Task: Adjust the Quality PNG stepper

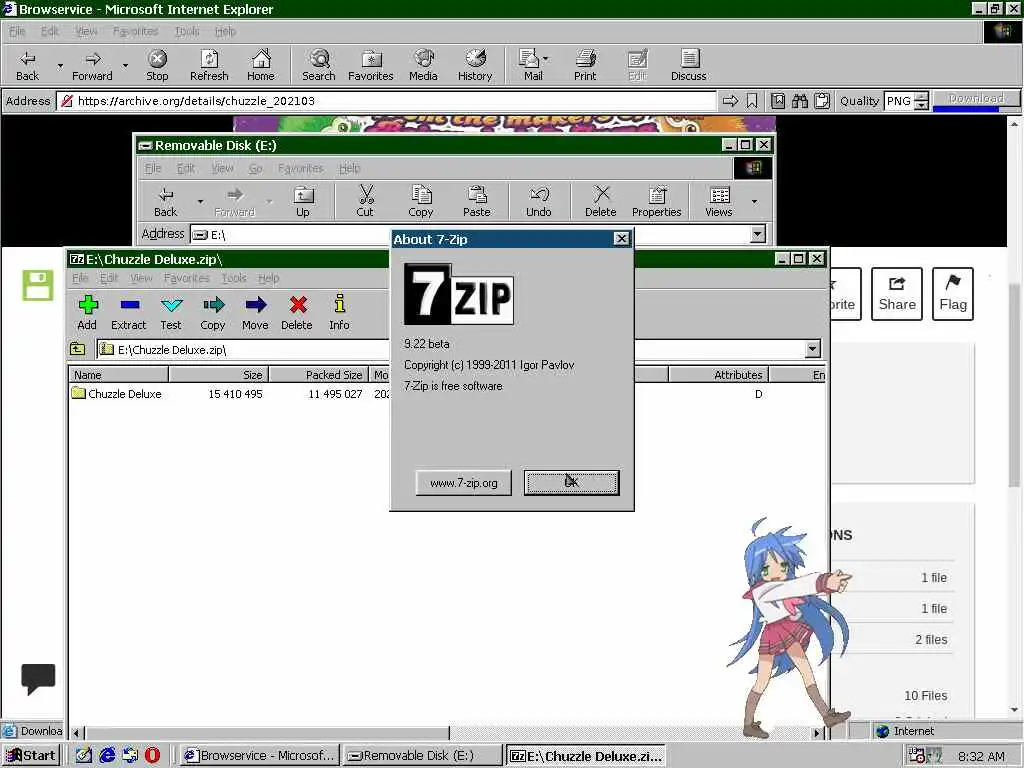Action: [921, 101]
